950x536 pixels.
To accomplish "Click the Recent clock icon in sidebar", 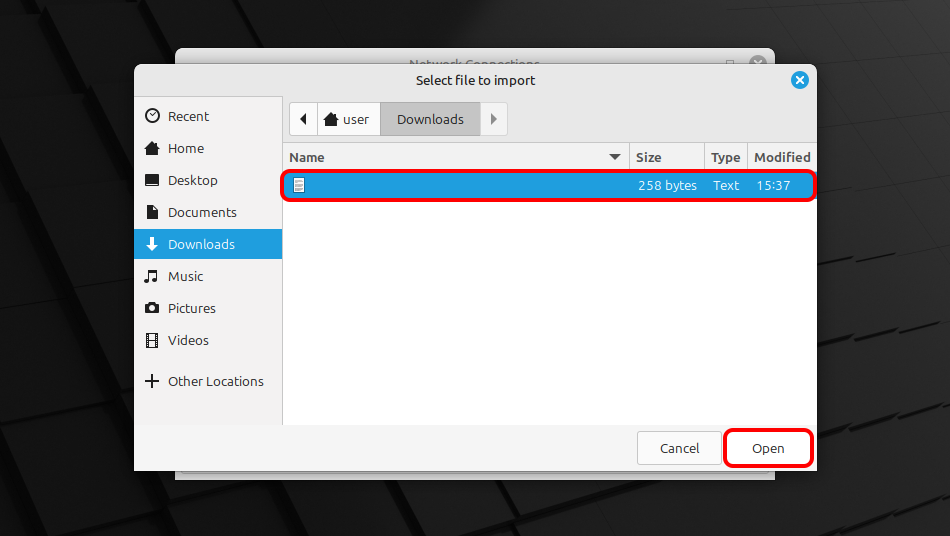I will (x=152, y=116).
